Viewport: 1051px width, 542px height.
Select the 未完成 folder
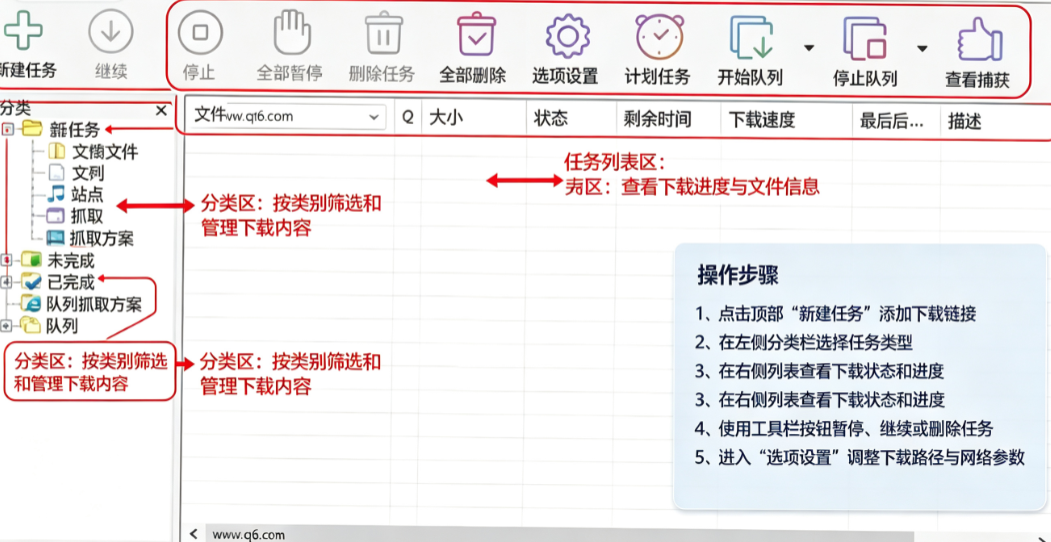click(x=58, y=260)
